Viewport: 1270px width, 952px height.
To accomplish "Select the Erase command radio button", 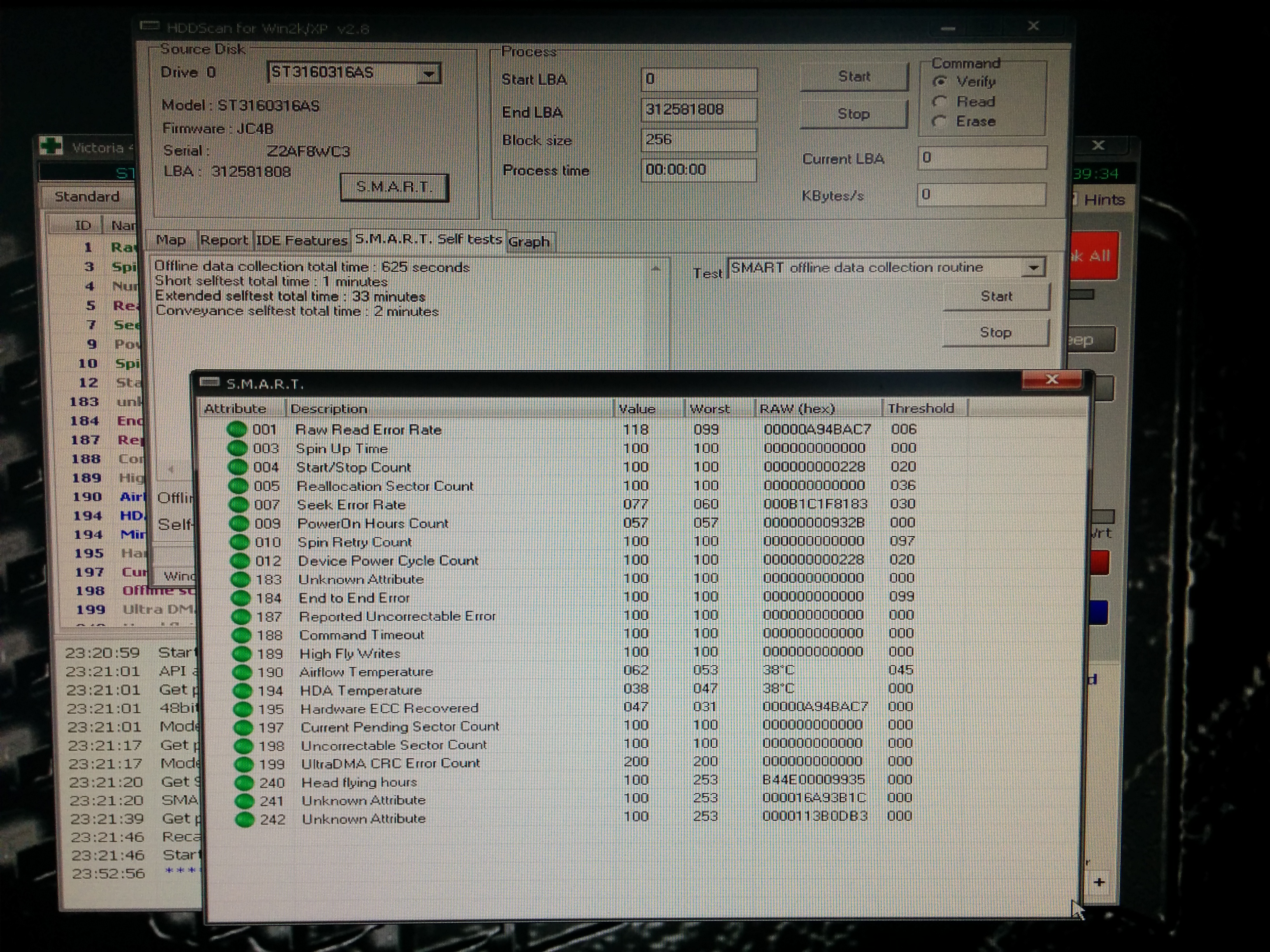I will [939, 122].
